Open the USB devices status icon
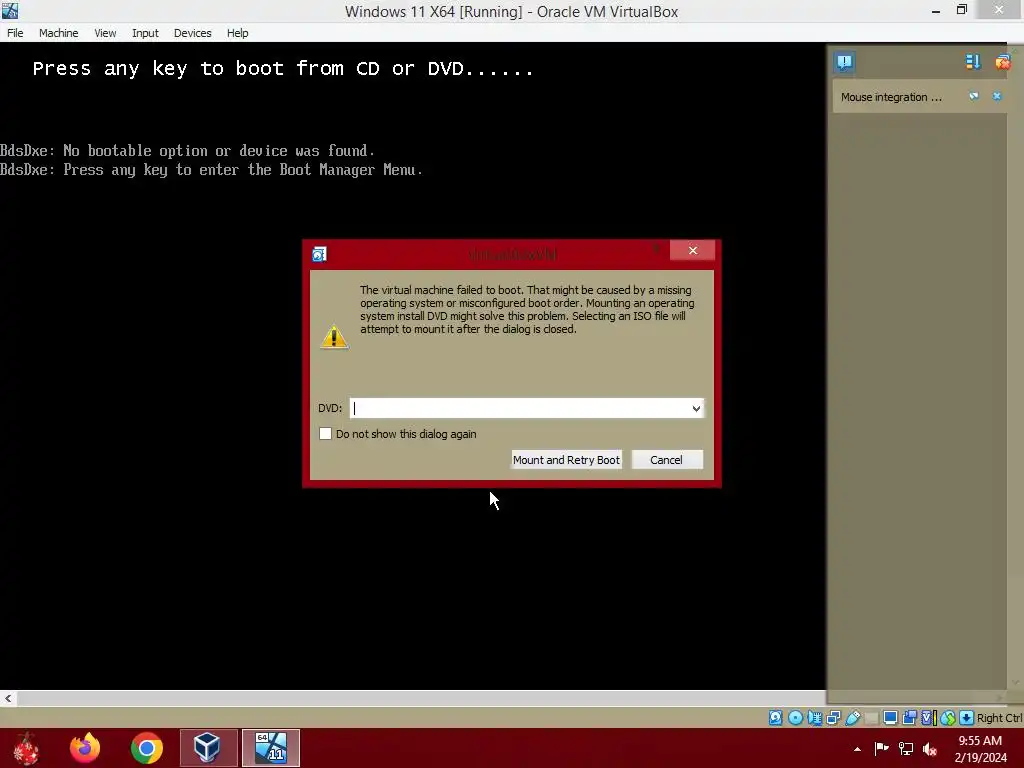This screenshot has width=1024, height=768. click(853, 718)
